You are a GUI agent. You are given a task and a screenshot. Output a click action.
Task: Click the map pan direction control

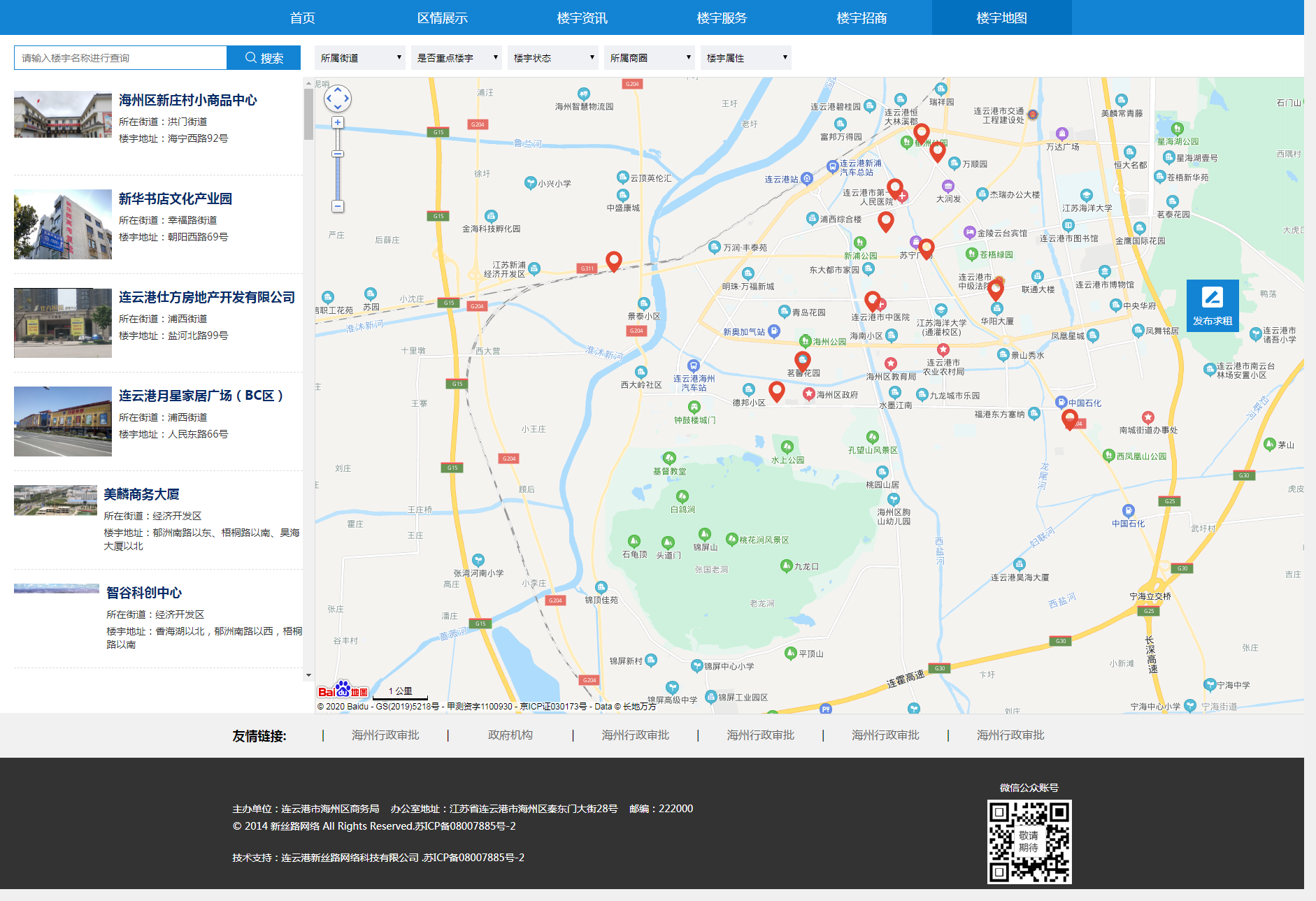click(x=338, y=99)
